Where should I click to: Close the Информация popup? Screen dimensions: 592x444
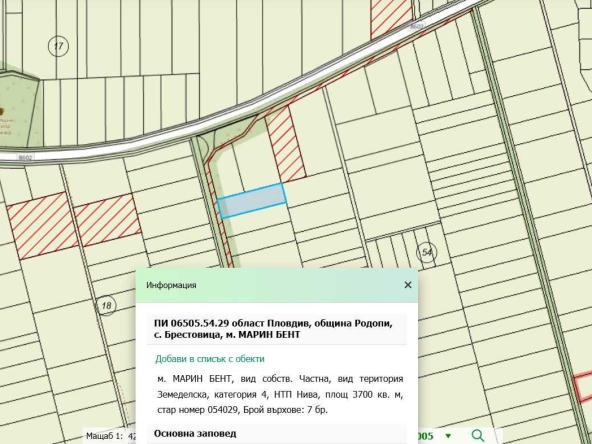408,285
